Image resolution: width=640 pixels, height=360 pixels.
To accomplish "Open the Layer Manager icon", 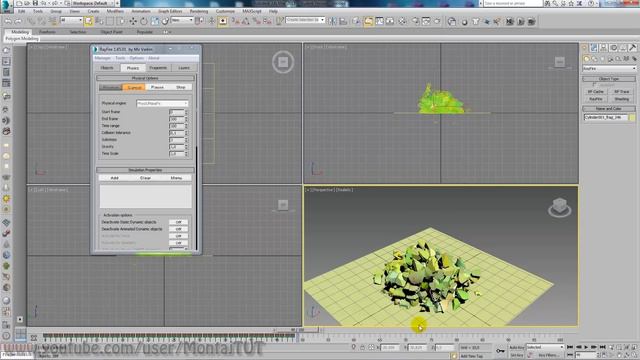I will pos(356,21).
